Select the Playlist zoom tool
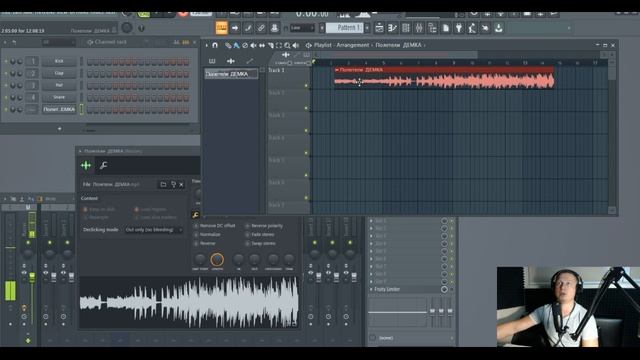Screen dimensions: 640x360 tap(287, 45)
